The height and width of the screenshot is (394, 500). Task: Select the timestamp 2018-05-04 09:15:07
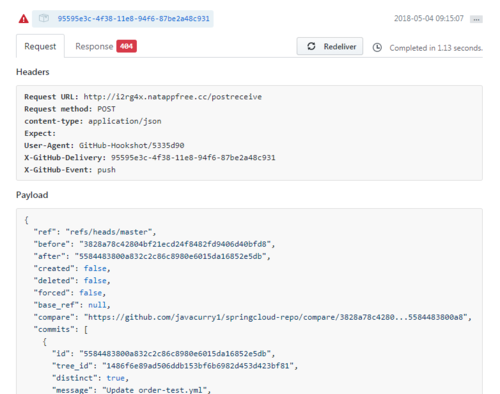[429, 18]
